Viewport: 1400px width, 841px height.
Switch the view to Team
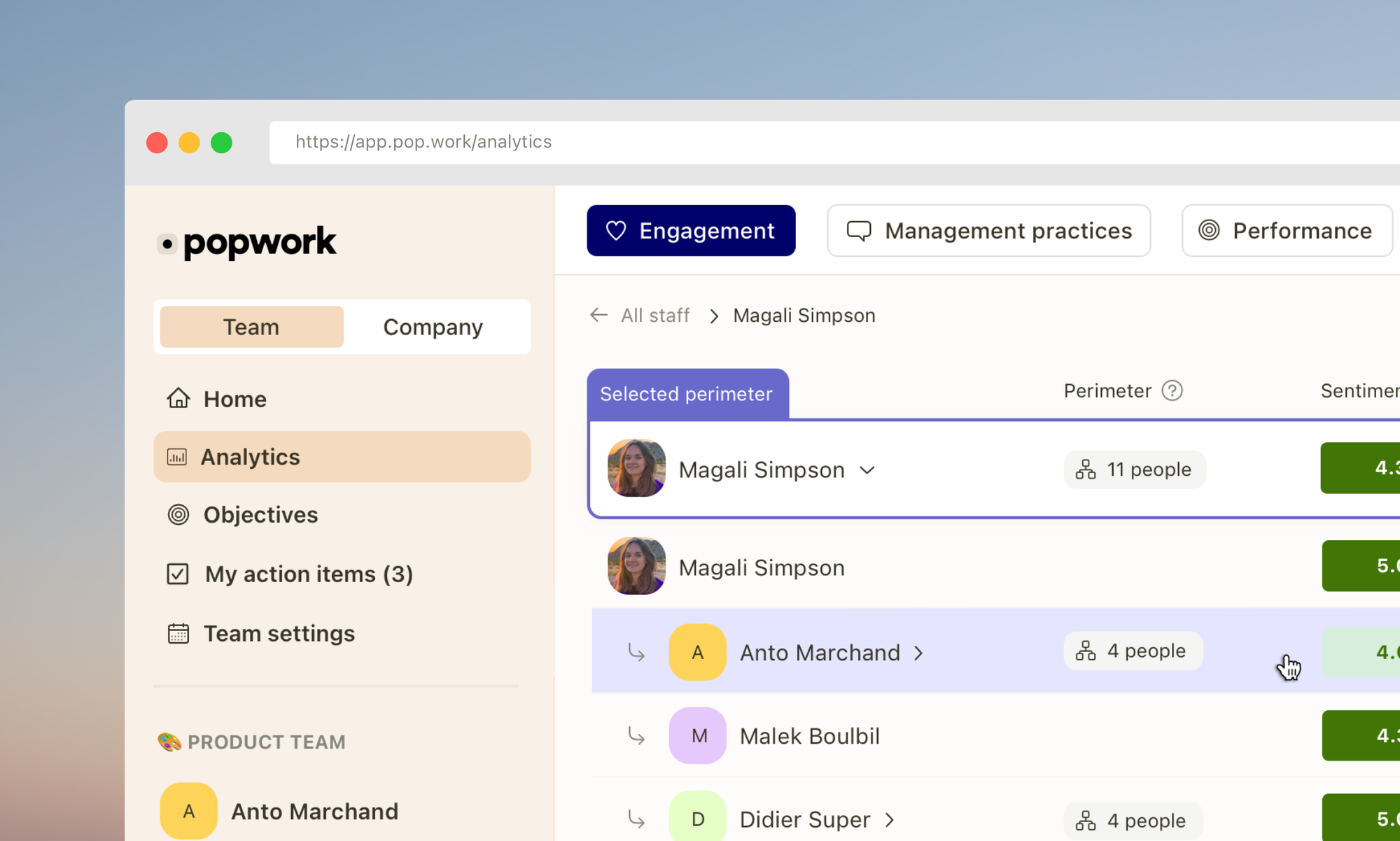click(251, 327)
